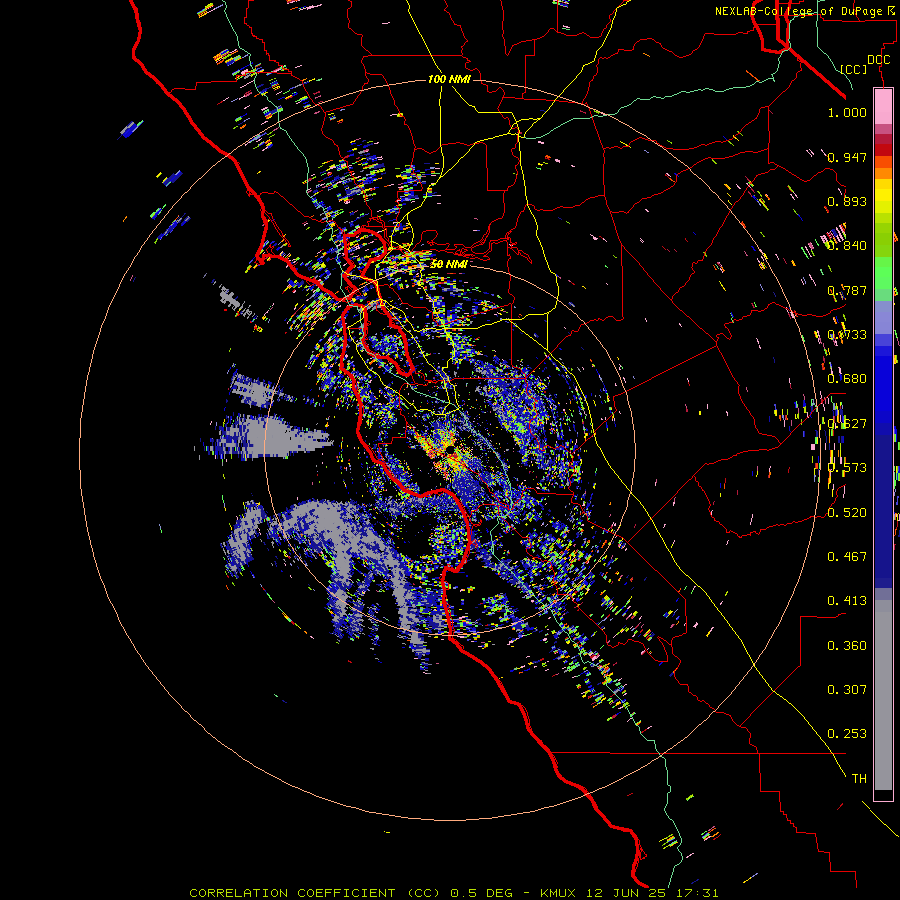The width and height of the screenshot is (900, 900).
Task: Click the DCC label above the color scale
Action: click(878, 60)
